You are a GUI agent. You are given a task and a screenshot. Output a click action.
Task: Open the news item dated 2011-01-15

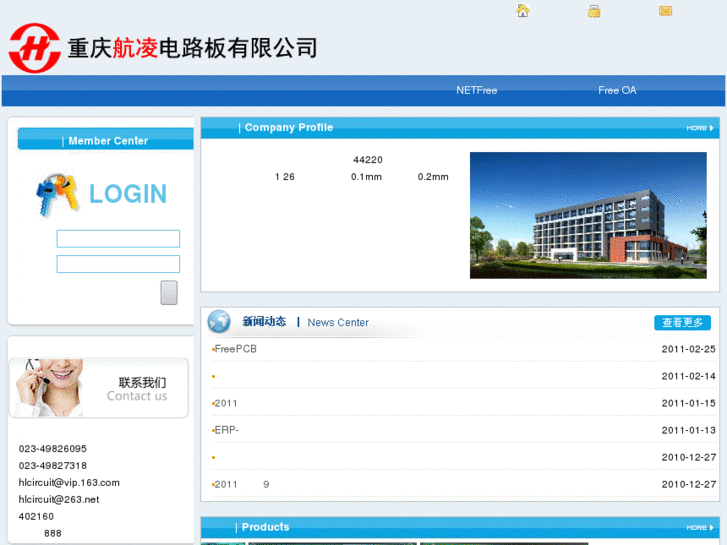pos(226,403)
